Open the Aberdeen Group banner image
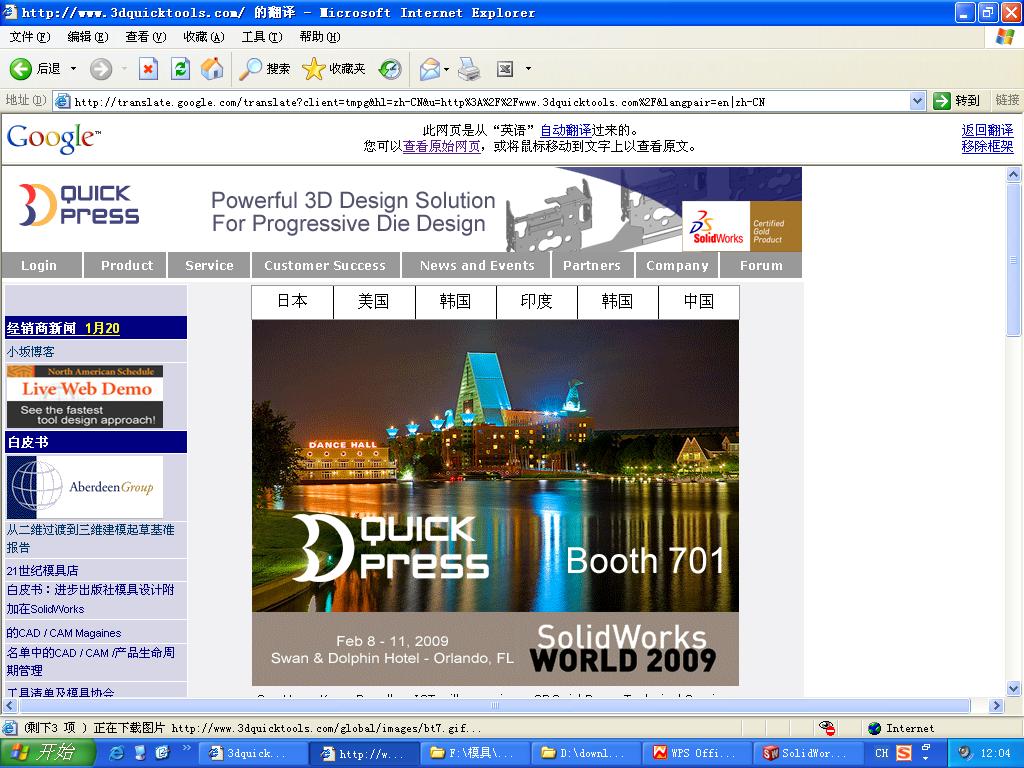 coord(85,487)
